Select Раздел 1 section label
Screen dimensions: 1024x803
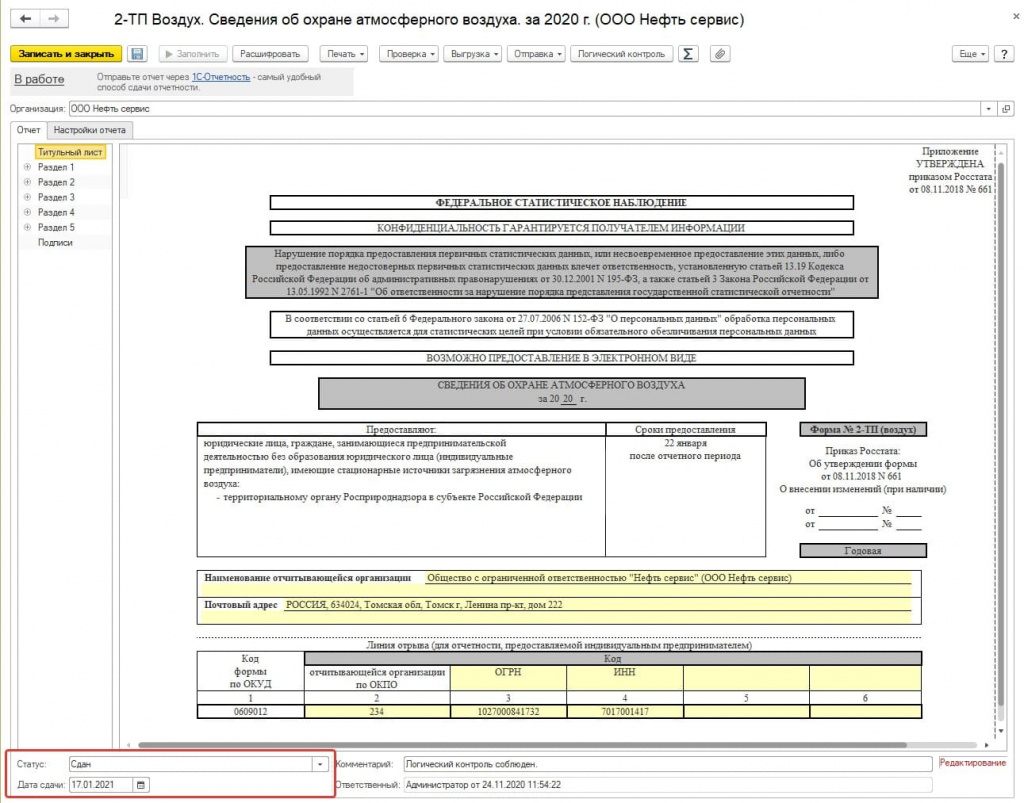point(56,167)
